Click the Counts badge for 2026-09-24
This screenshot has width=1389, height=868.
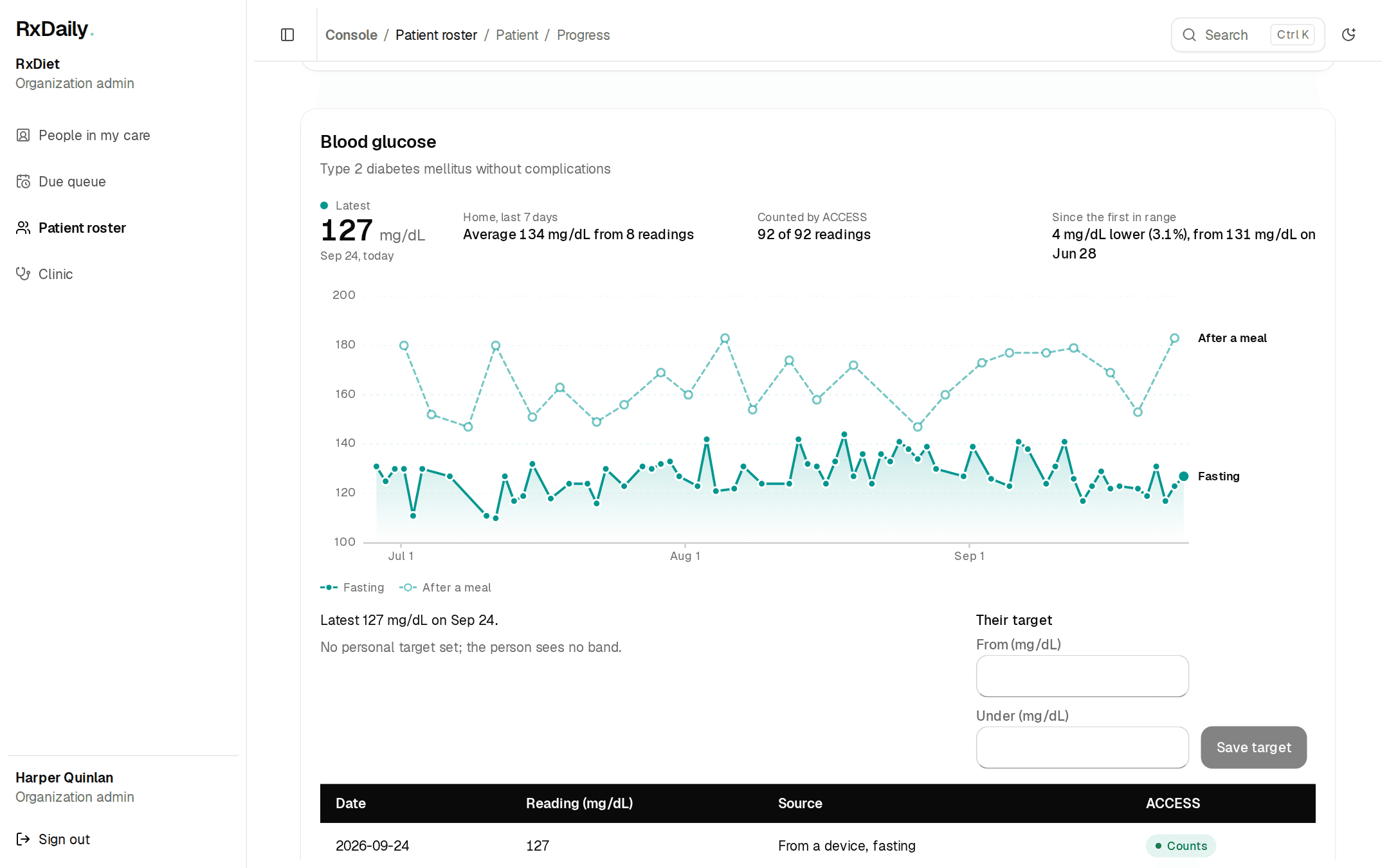[1181, 845]
